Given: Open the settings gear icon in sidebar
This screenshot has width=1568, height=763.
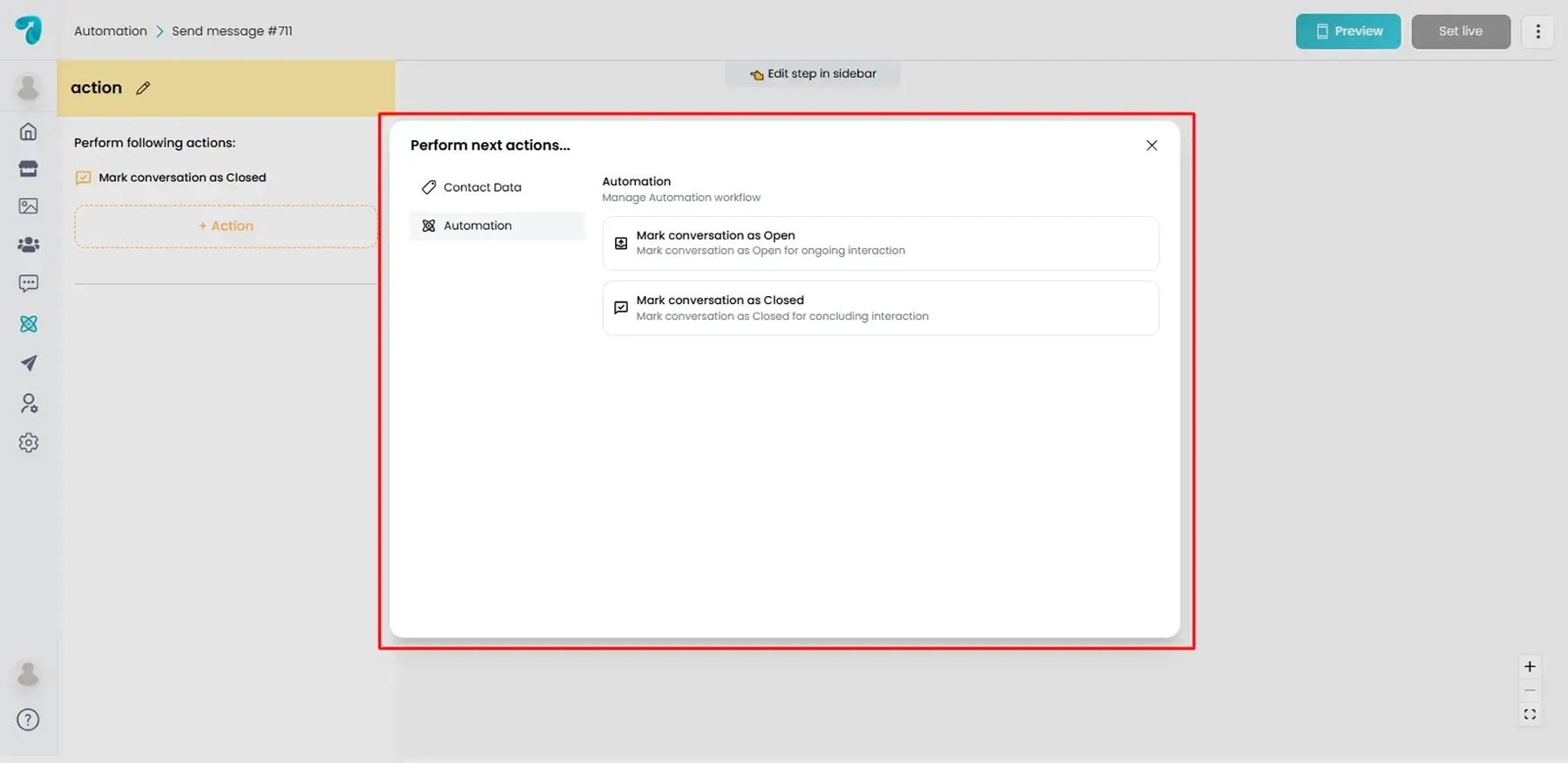Looking at the screenshot, I should (x=29, y=442).
